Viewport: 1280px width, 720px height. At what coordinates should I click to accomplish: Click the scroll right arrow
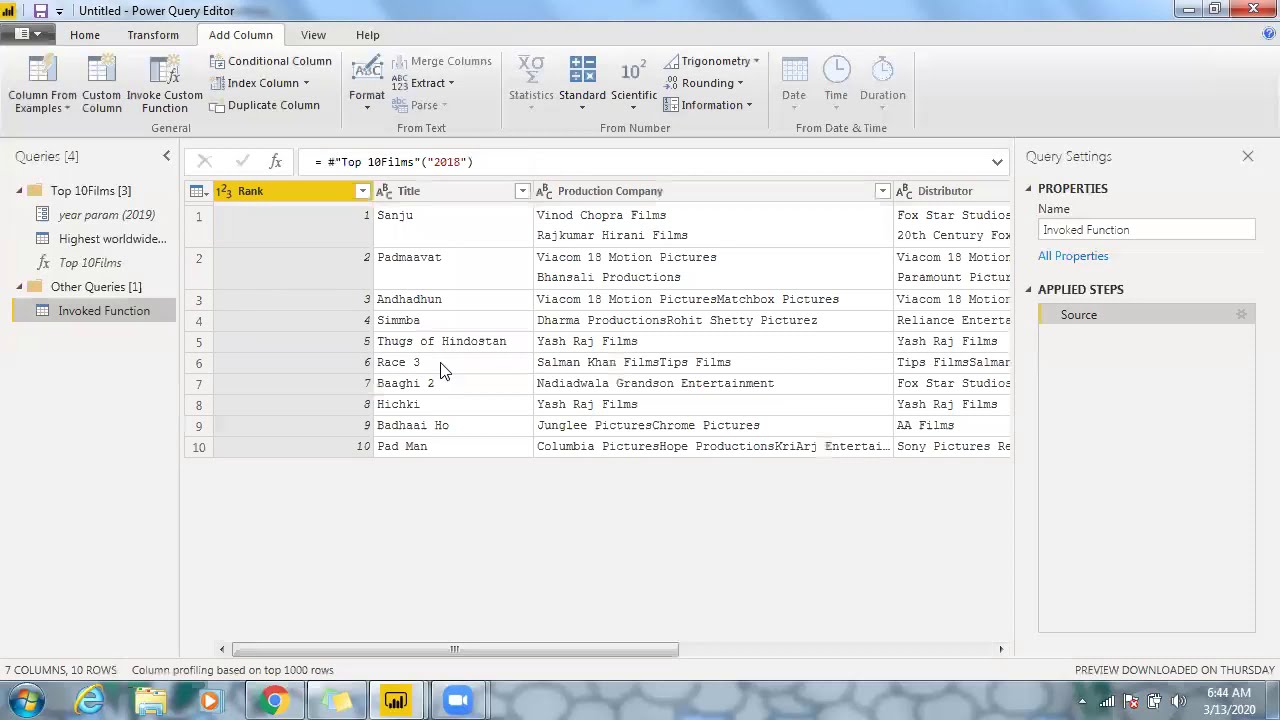tap(1001, 650)
